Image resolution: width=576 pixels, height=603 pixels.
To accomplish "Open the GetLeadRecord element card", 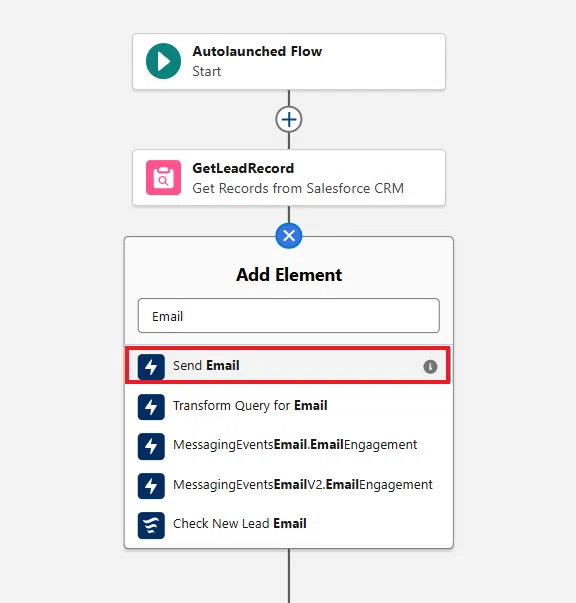I will click(289, 178).
